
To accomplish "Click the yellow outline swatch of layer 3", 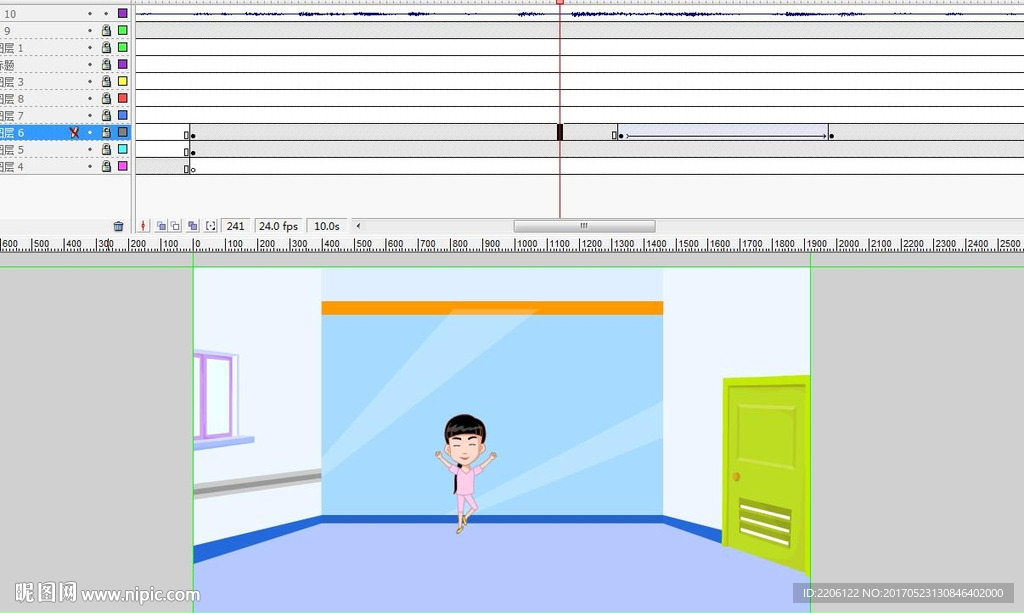I will tap(123, 81).
